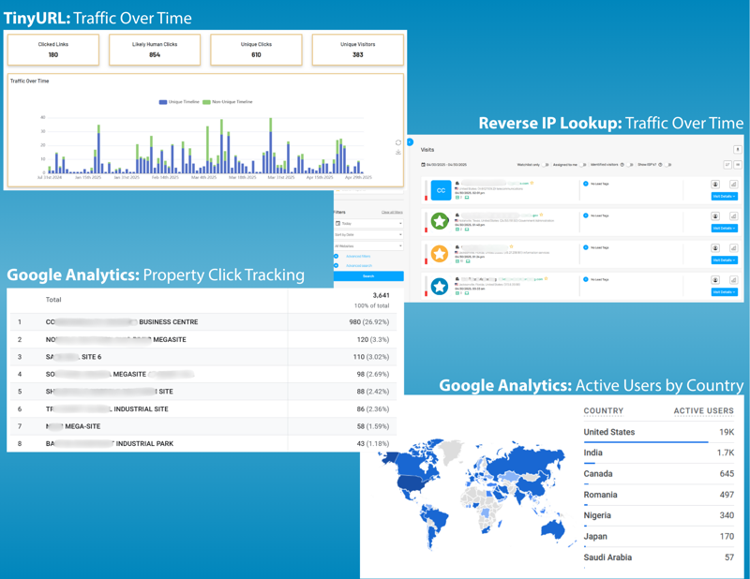Click the Search button under filters
This screenshot has height=579, width=750.
pos(368,276)
